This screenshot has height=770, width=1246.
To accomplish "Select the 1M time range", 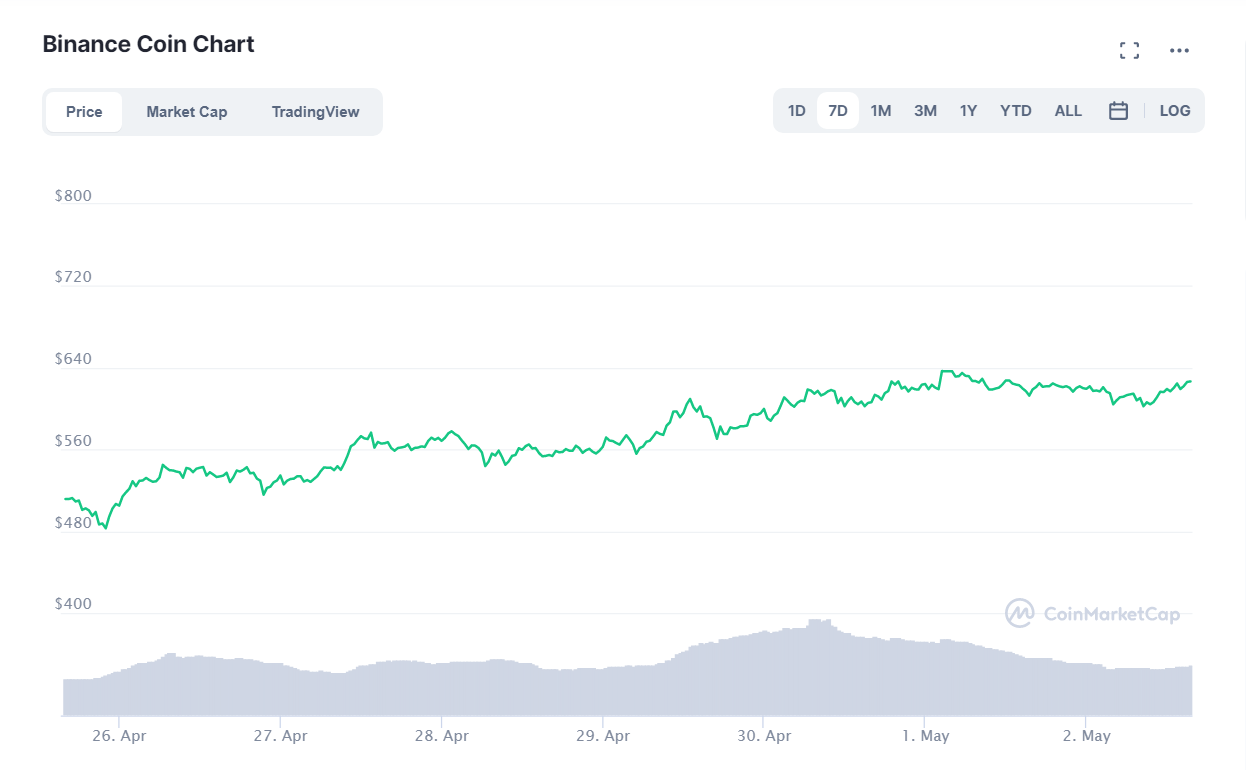I will click(x=880, y=110).
